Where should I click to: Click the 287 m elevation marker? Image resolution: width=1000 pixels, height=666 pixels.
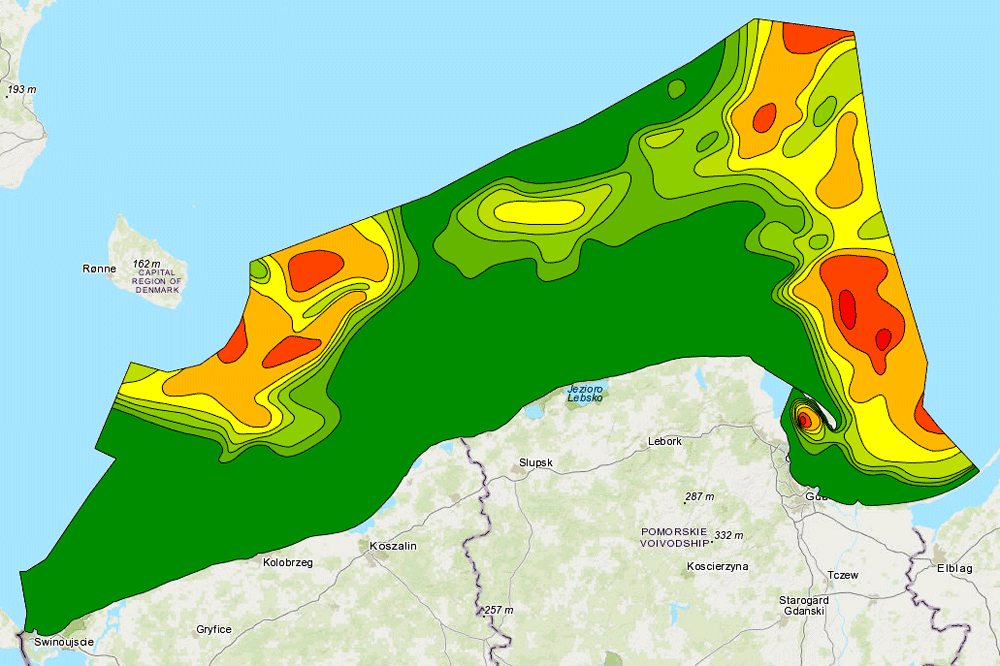pyautogui.click(x=699, y=497)
